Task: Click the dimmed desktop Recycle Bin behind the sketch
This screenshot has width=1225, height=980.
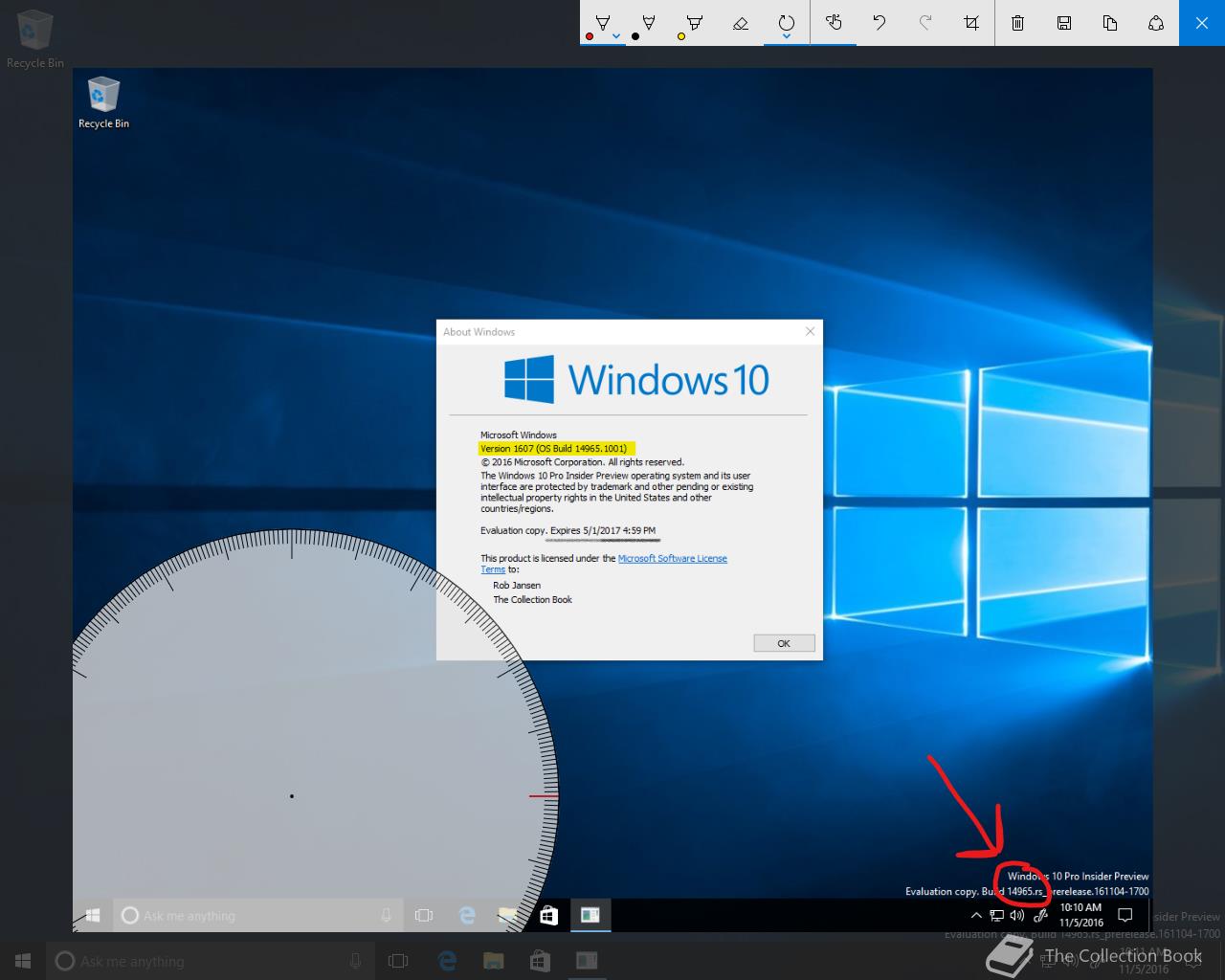Action: 35,38
